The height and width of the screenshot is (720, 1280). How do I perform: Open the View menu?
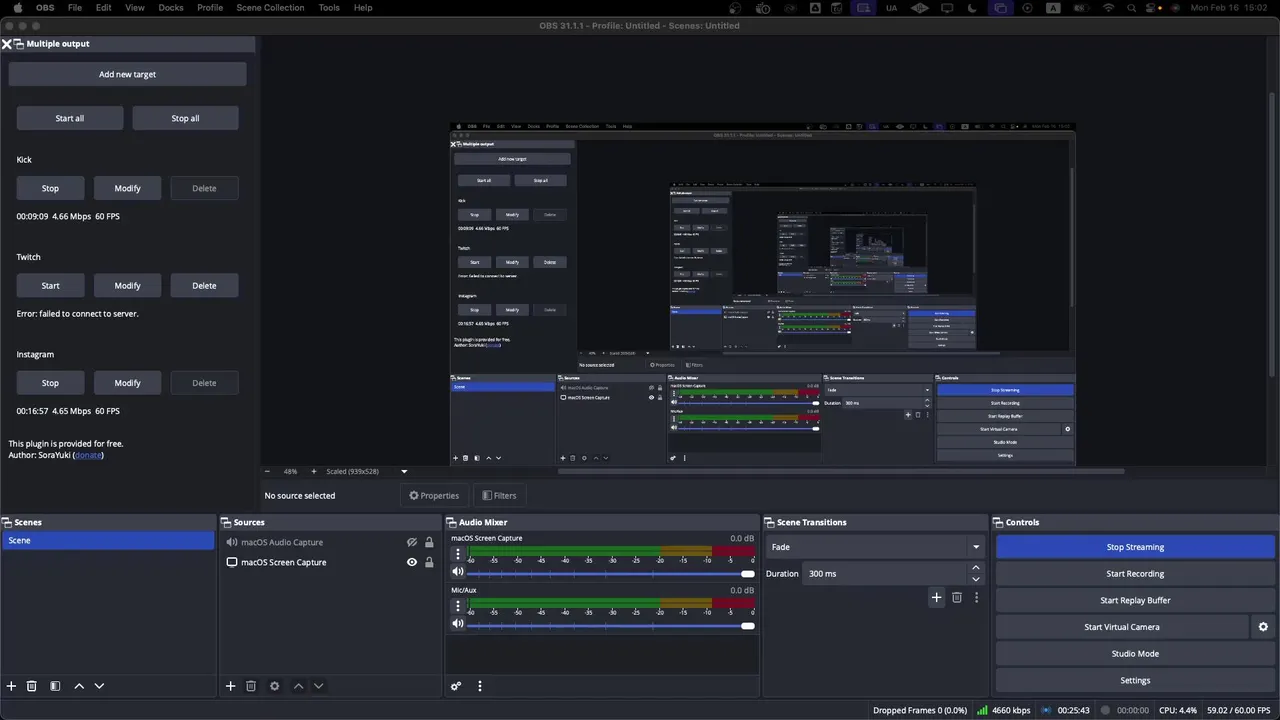click(x=135, y=7)
